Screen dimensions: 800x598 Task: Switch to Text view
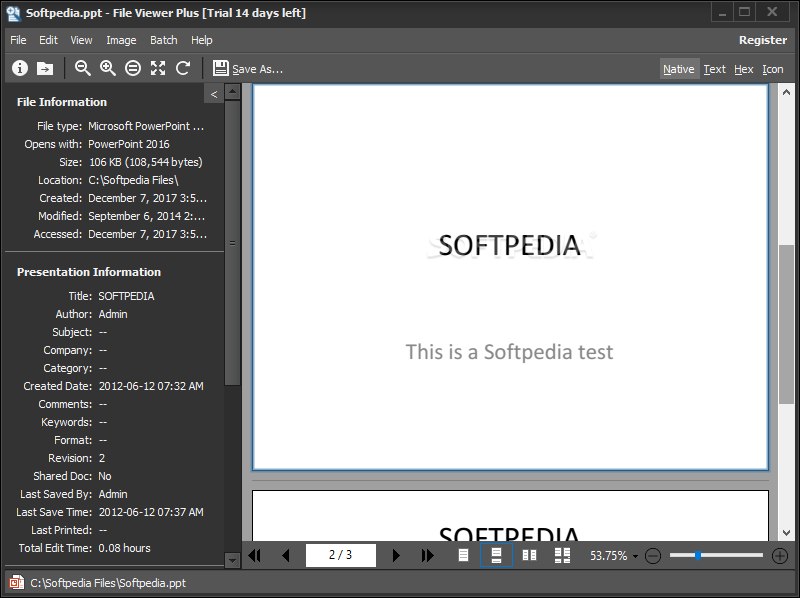coord(714,69)
